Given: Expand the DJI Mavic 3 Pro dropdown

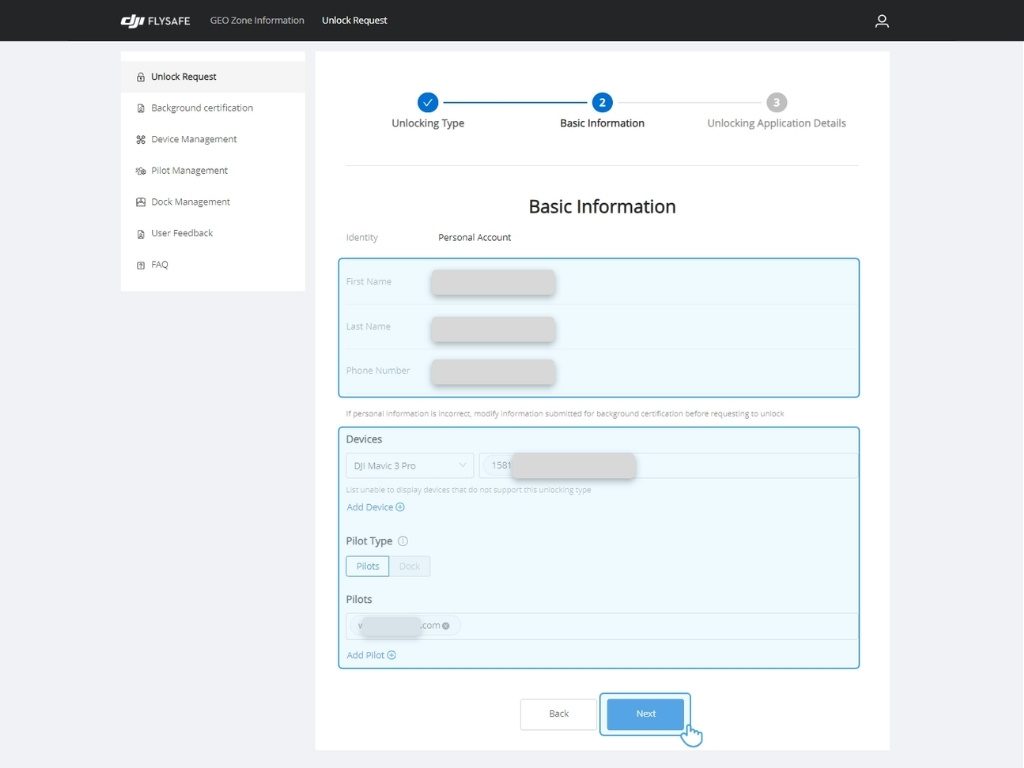Looking at the screenshot, I should (x=410, y=466).
